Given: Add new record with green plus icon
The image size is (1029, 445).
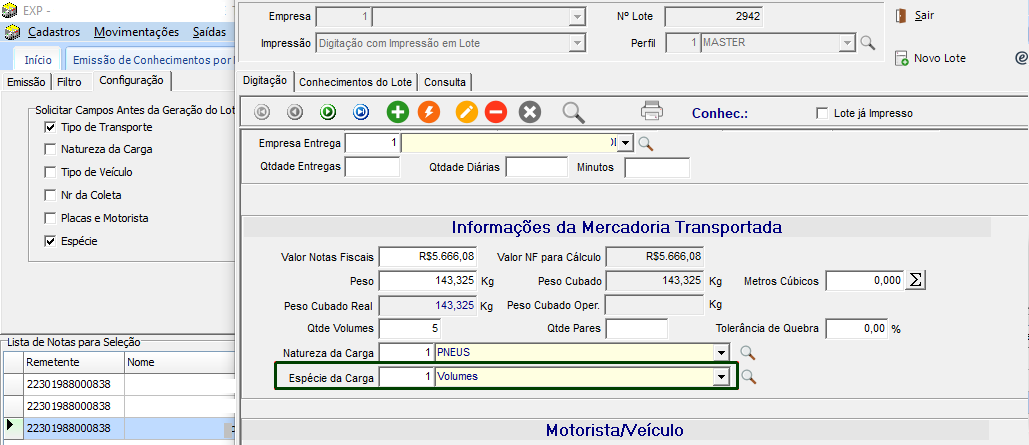Looking at the screenshot, I should click(x=397, y=112).
